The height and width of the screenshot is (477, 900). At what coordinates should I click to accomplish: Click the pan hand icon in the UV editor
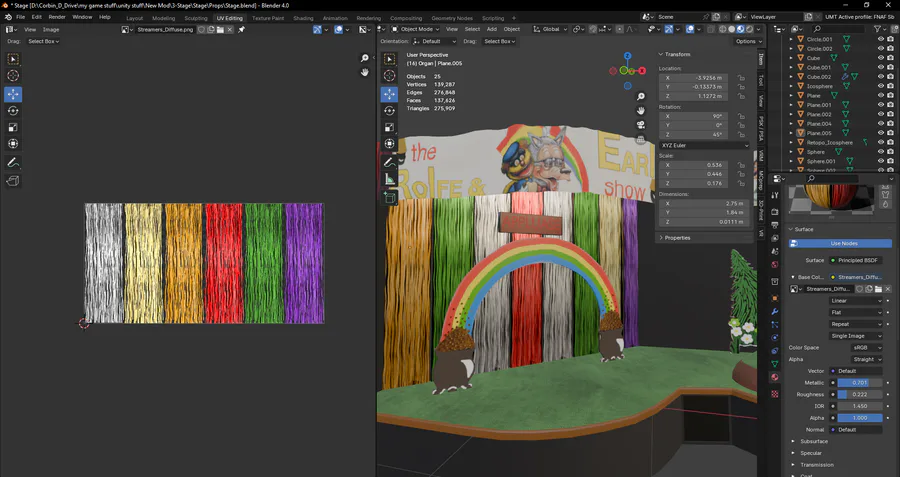click(365, 72)
